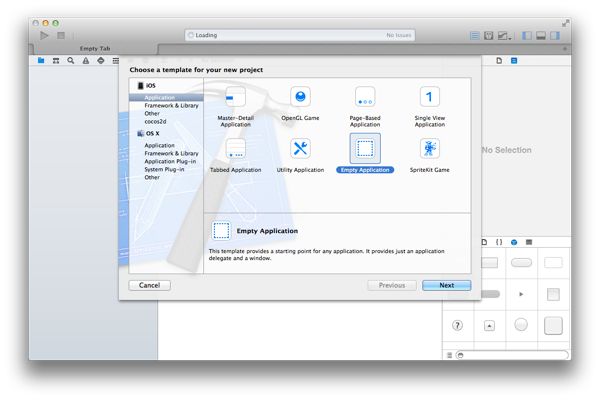Open the Object library
Image resolution: width=600 pixels, height=400 pixels.
[x=514, y=242]
